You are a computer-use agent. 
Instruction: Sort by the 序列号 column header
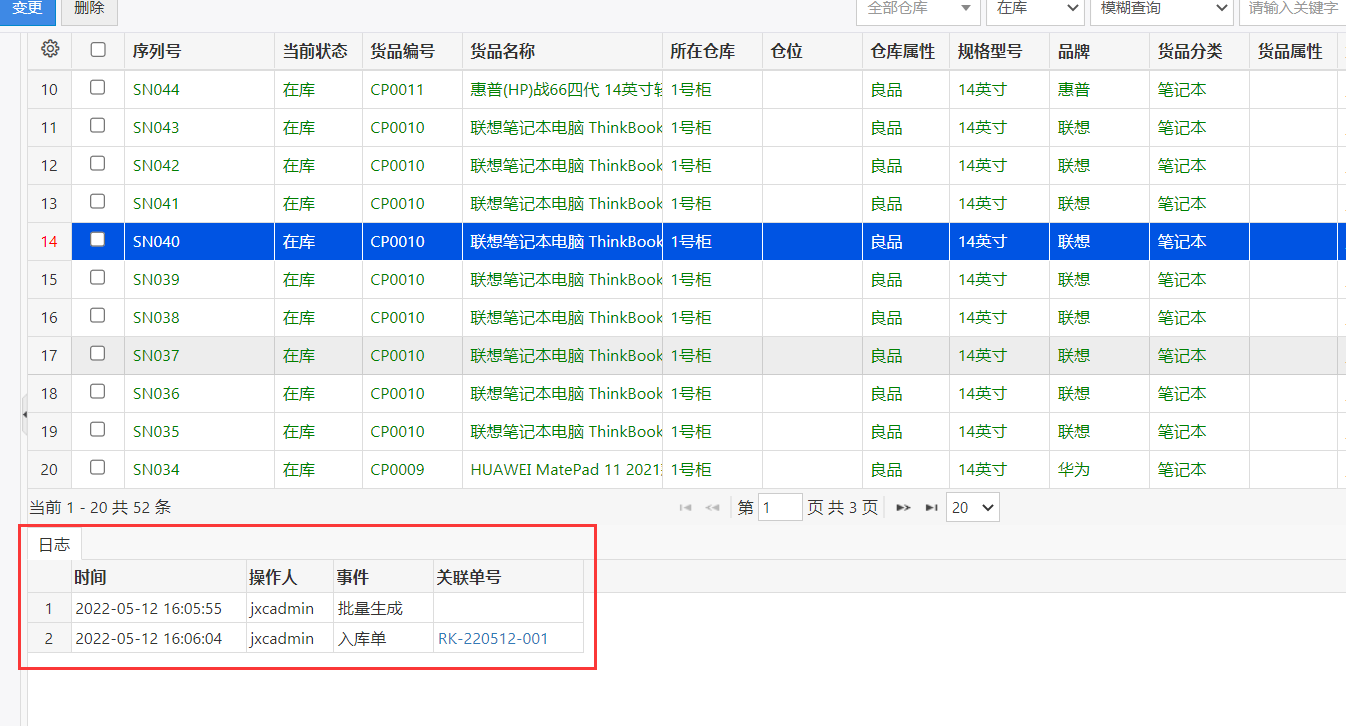199,52
